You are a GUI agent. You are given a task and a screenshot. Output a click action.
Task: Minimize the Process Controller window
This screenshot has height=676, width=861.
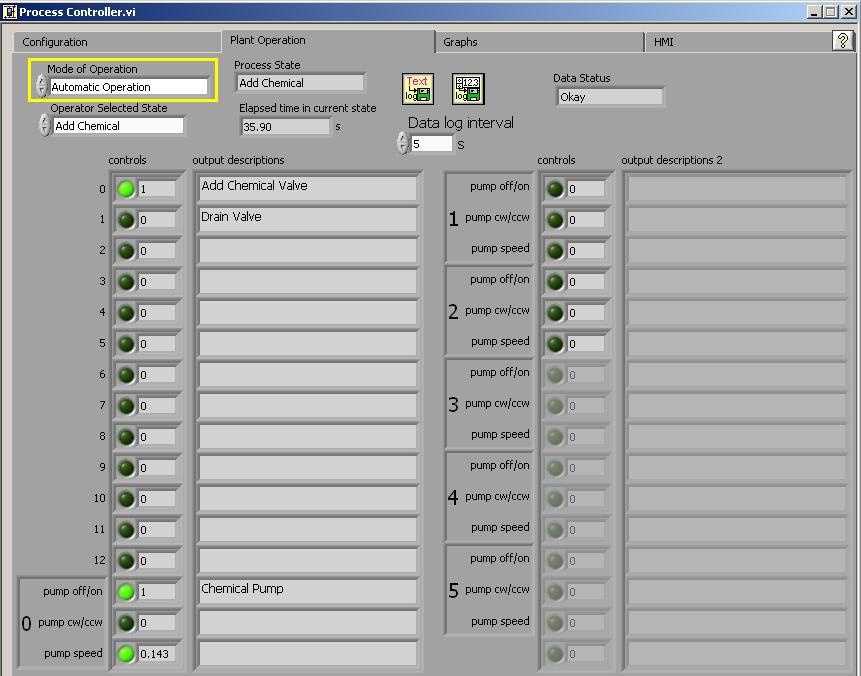click(814, 12)
